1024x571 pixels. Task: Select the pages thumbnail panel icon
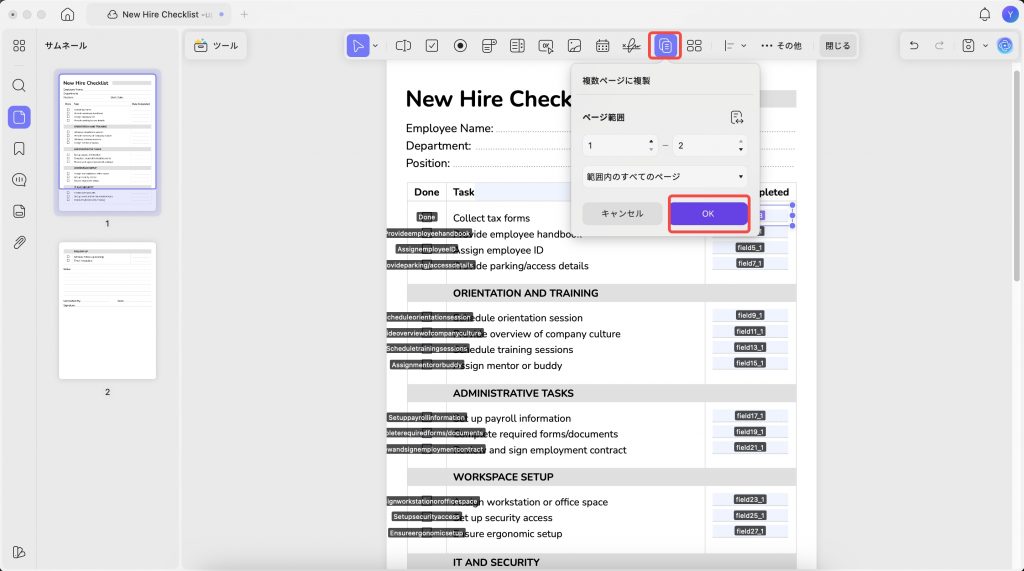click(19, 117)
